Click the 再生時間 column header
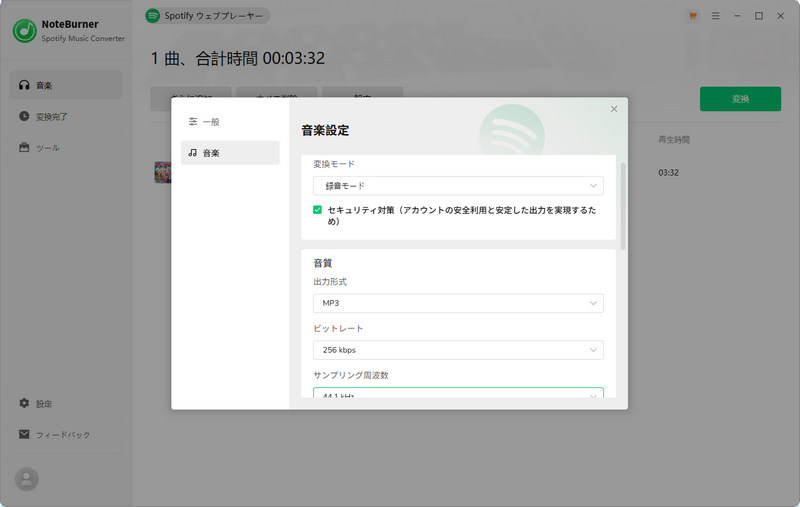Screen dimensions: 800x507 (674, 139)
